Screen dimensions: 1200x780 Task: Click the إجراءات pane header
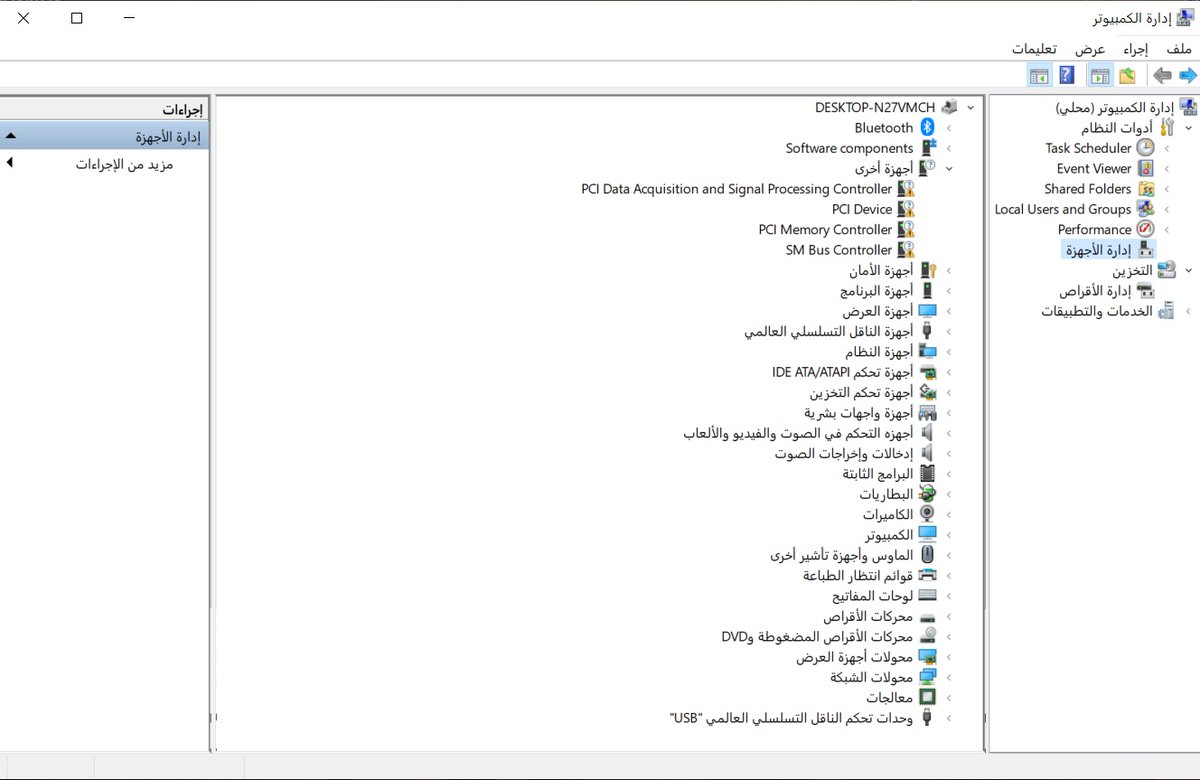click(105, 110)
